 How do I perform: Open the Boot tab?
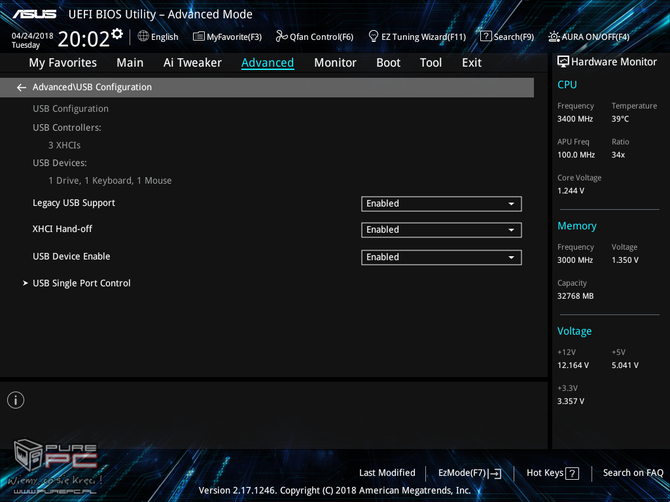[x=388, y=63]
